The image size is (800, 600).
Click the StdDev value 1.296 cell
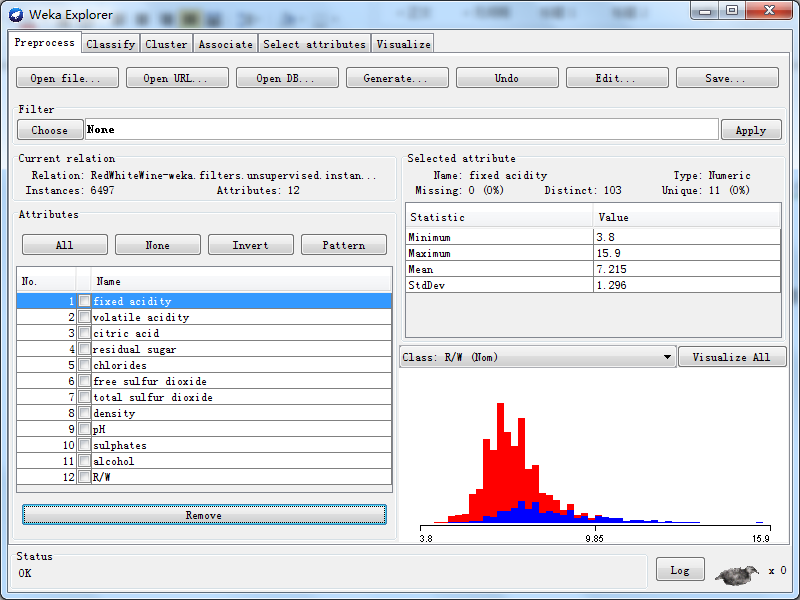687,285
